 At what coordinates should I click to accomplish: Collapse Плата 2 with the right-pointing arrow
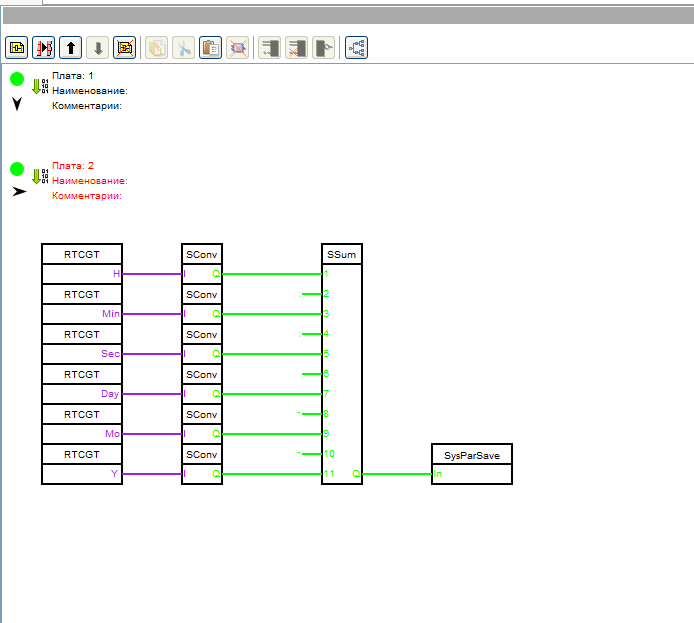(19, 192)
